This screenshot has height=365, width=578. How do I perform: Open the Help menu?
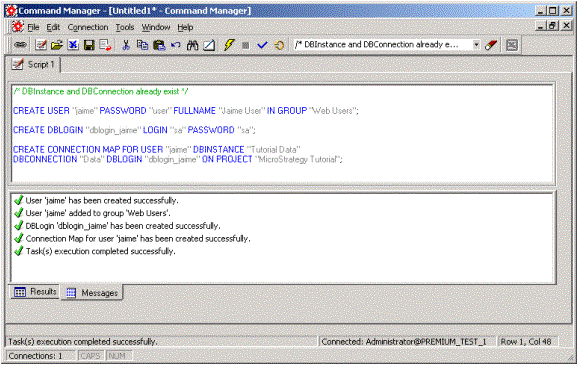tap(185, 27)
